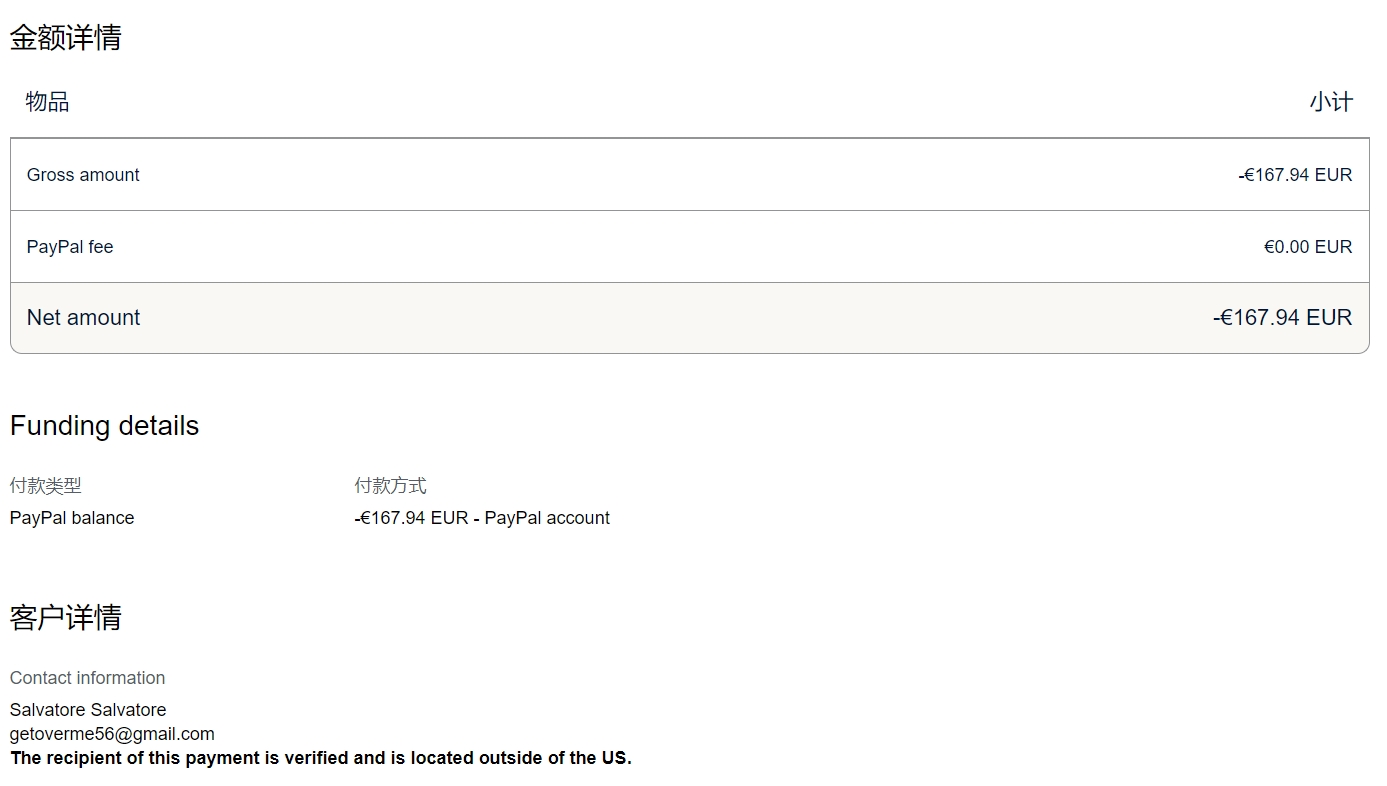Select the gross amount value -€167.94 EUR
Image resolution: width=1387 pixels, height=786 pixels.
(1295, 175)
